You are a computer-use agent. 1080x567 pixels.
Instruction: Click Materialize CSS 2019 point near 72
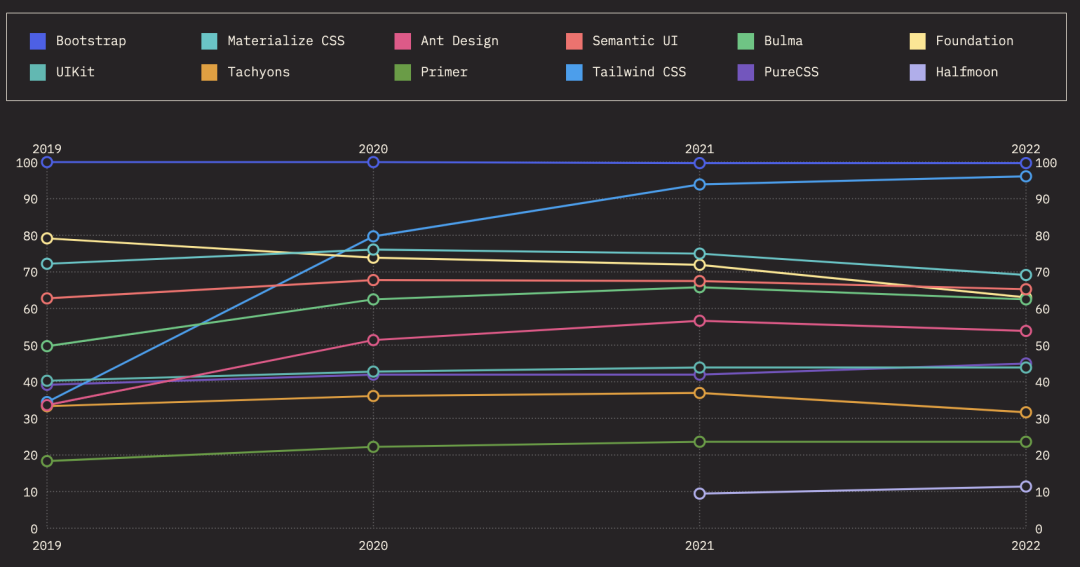[x=47, y=264]
